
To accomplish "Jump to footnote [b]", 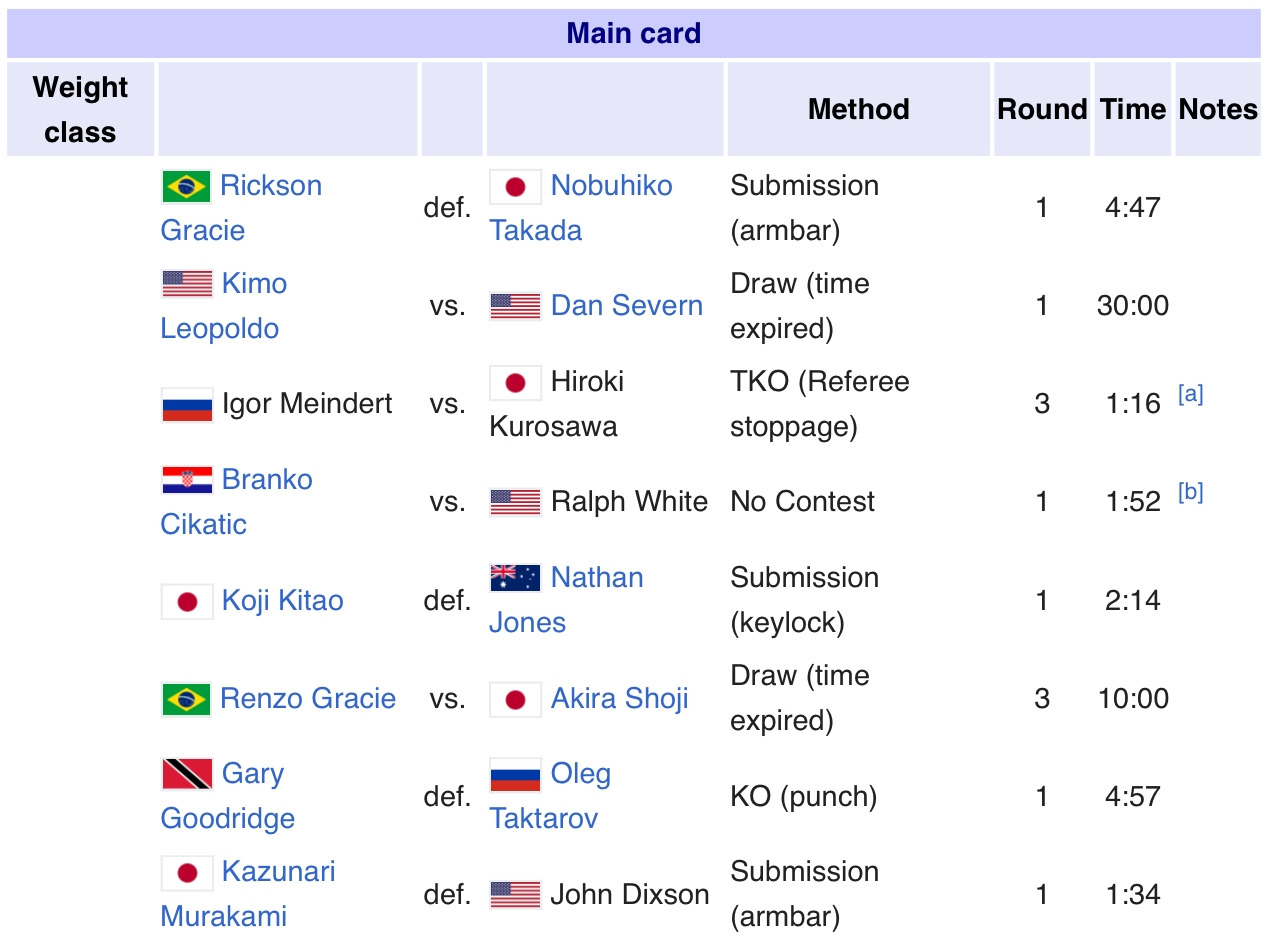I will [x=1190, y=493].
